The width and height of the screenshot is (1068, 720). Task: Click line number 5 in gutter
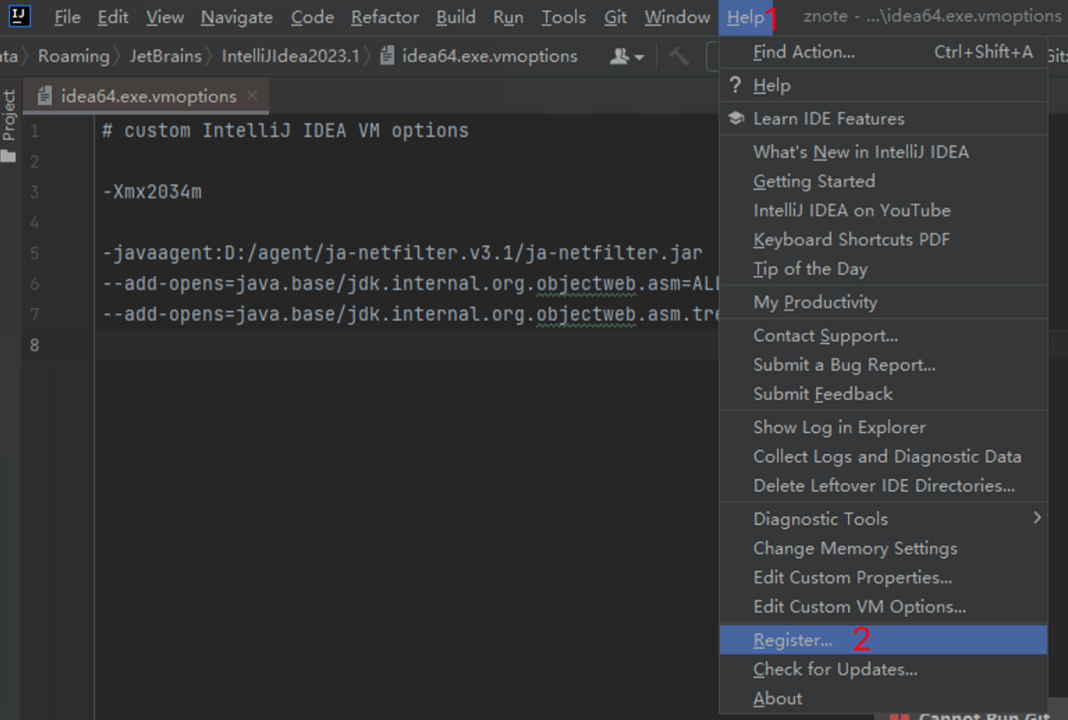(35, 253)
